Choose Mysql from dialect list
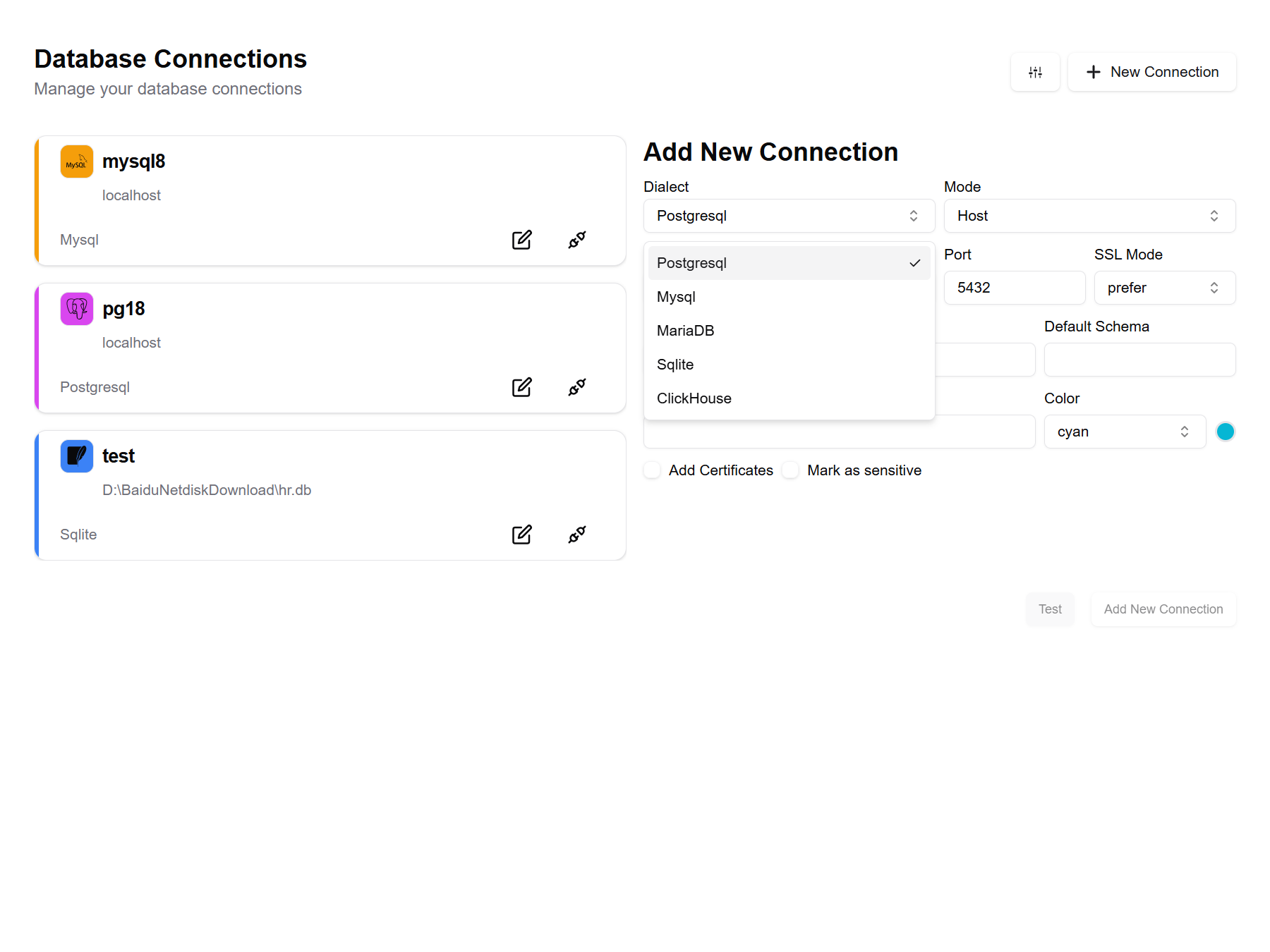Screen dimensions: 1270x952 [676, 297]
